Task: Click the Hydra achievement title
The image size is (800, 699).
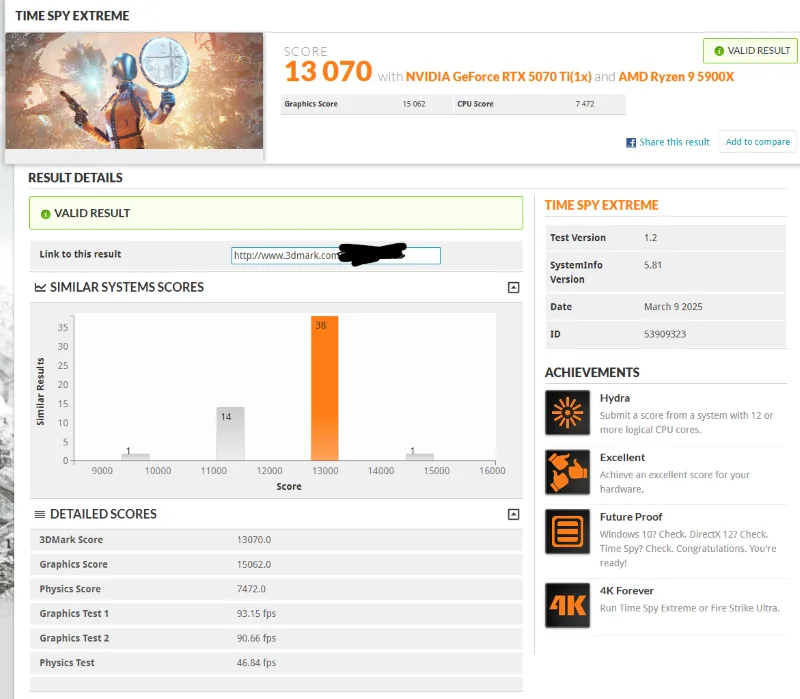Action: pos(615,398)
